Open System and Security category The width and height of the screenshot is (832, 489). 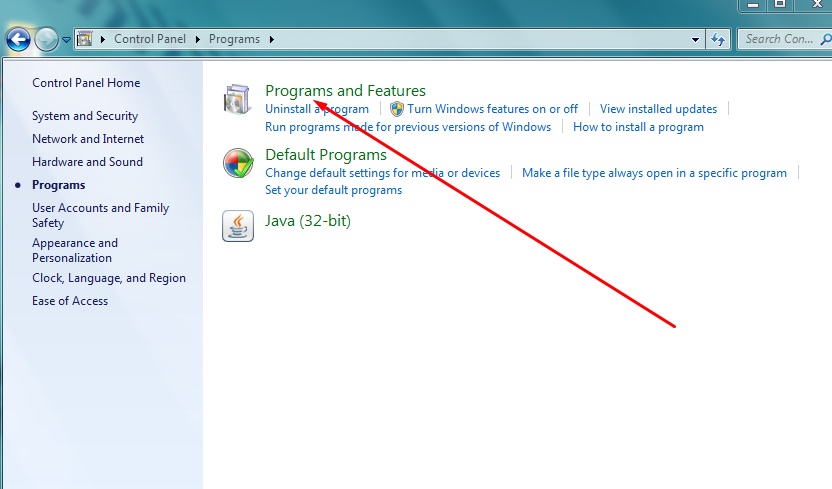[x=85, y=116]
